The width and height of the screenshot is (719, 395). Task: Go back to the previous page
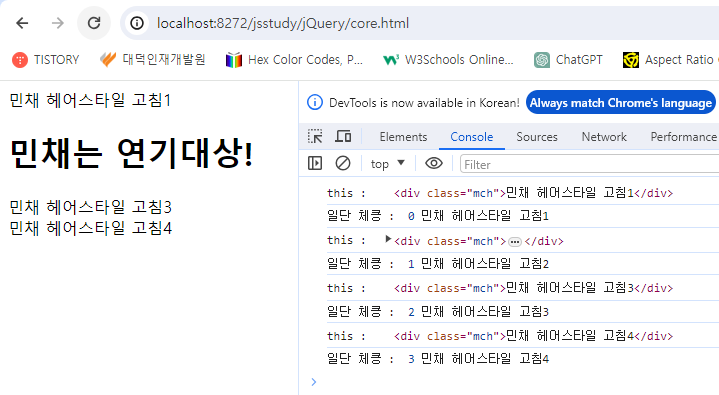[22, 23]
